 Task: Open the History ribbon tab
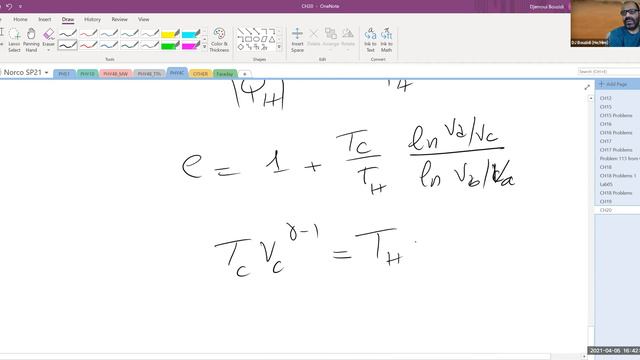[92, 19]
